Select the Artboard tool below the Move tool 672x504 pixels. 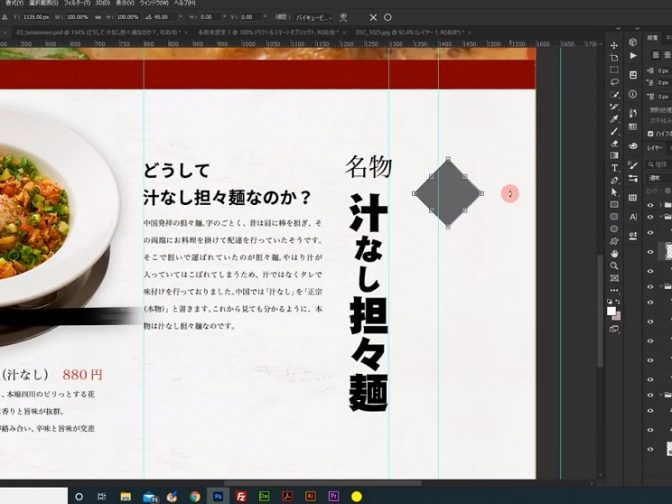(x=614, y=57)
